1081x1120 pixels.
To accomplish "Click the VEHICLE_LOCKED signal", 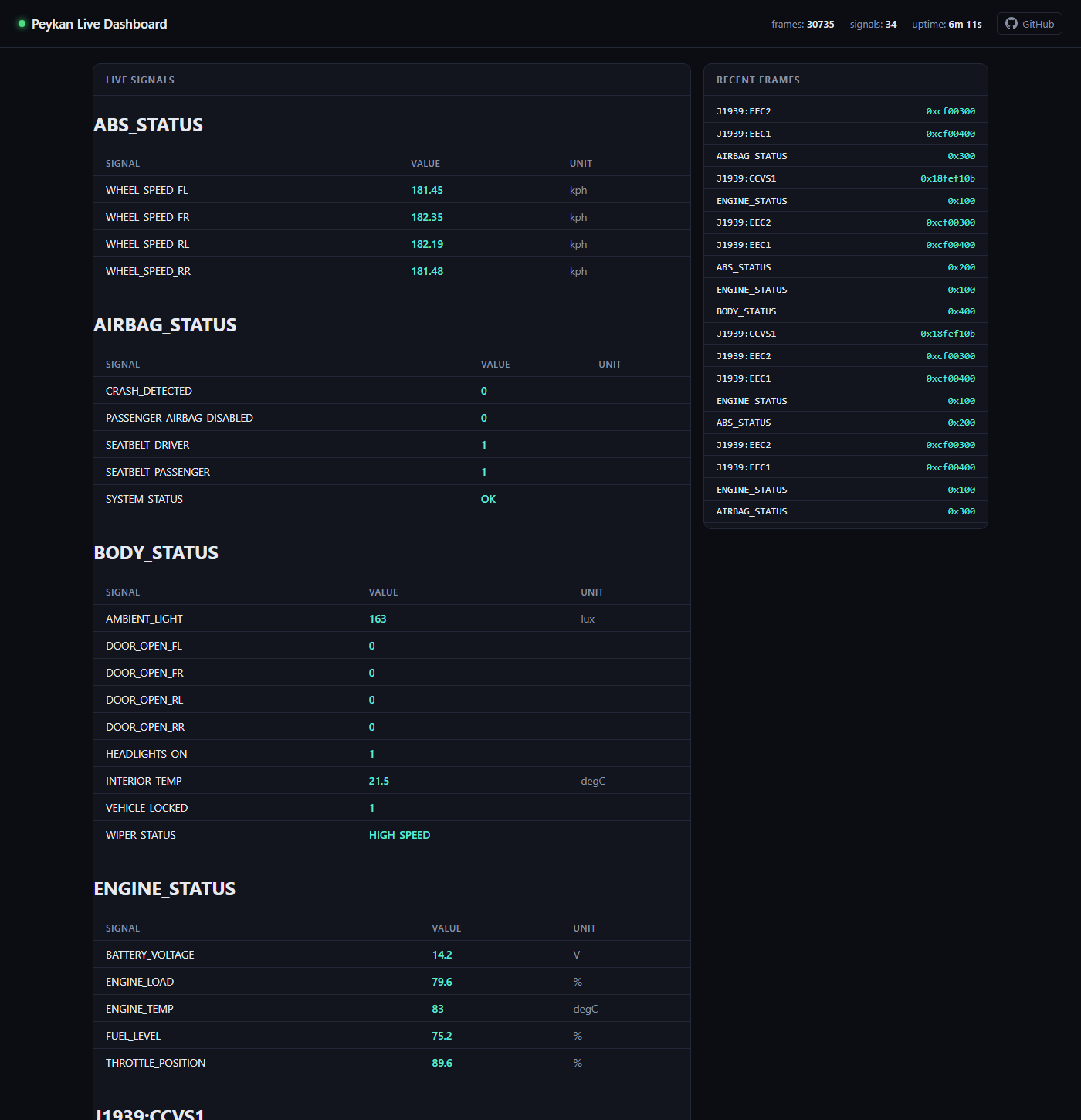I will click(147, 808).
